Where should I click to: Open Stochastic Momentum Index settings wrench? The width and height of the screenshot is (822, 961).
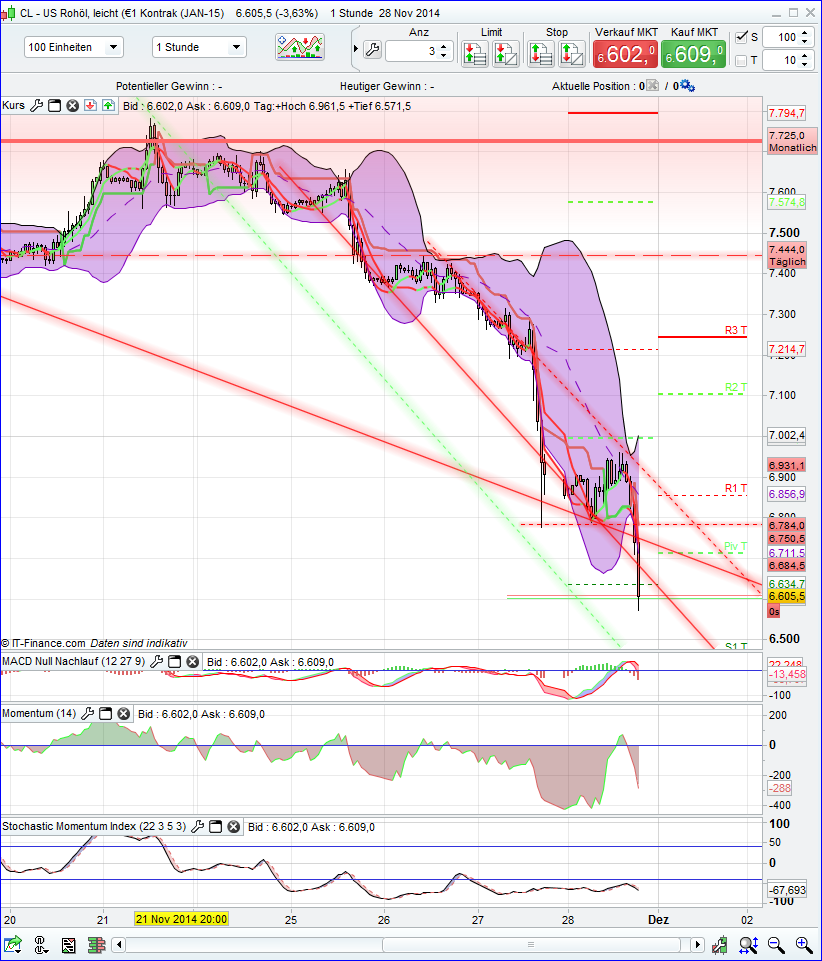coord(196,826)
